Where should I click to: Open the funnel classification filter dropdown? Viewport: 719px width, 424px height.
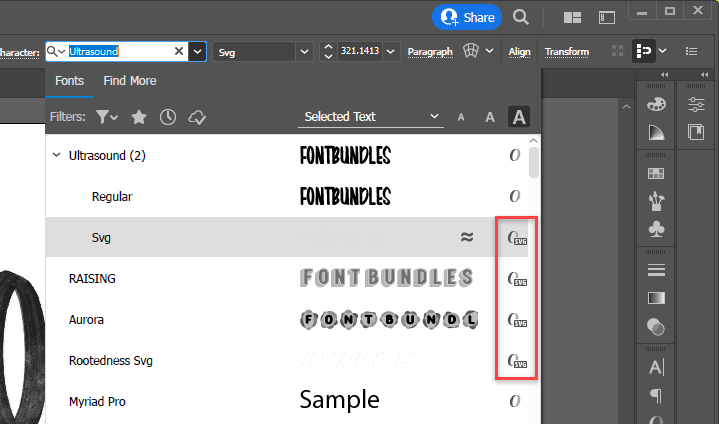107,117
